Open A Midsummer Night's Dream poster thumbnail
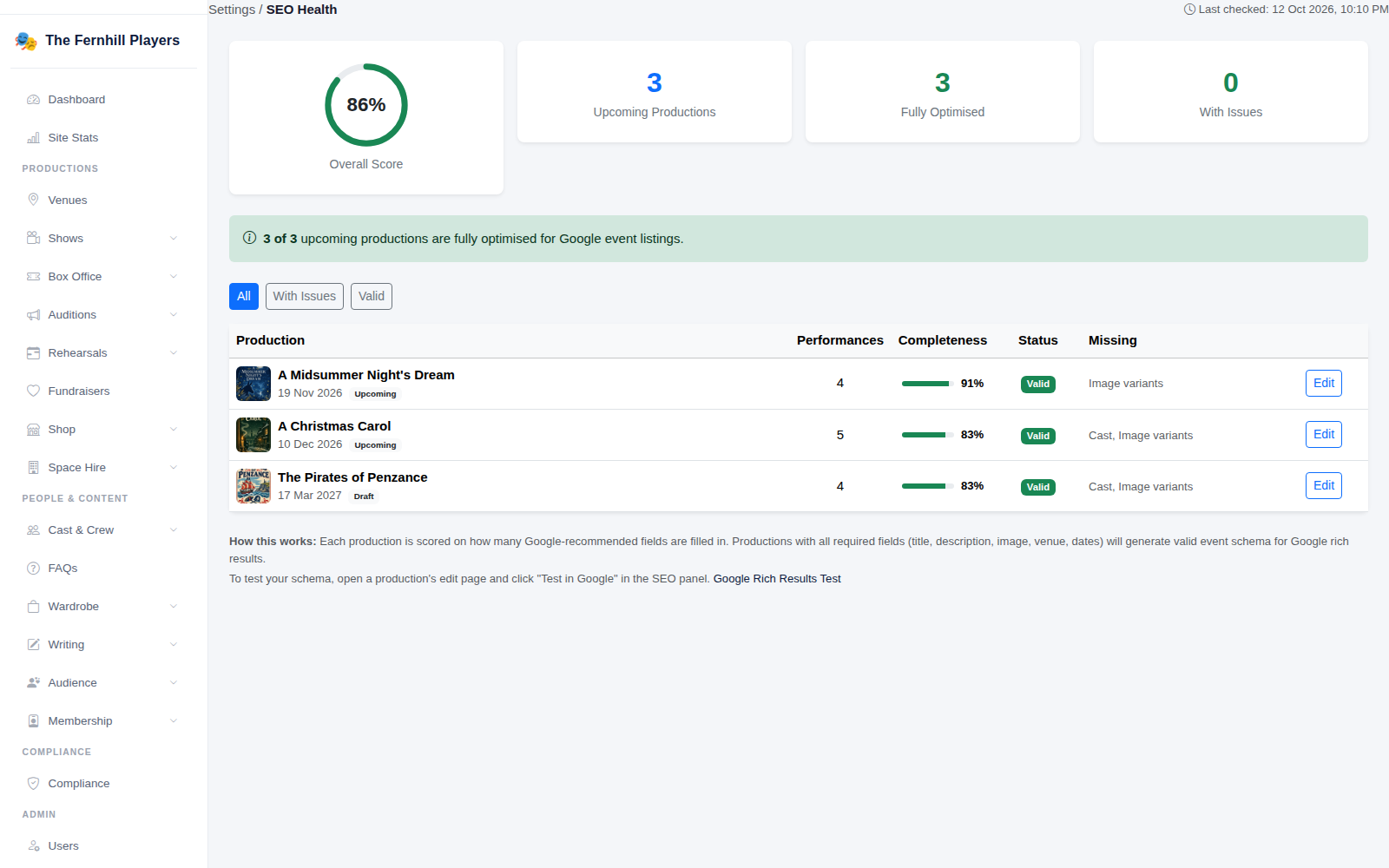The image size is (1389, 868). point(253,384)
